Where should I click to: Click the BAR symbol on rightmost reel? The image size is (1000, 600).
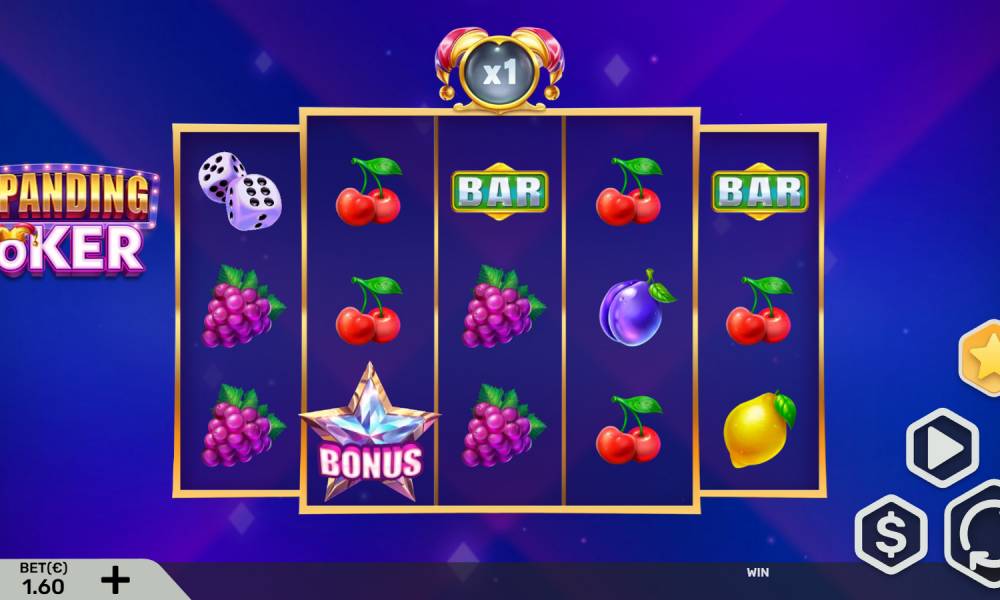[760, 191]
